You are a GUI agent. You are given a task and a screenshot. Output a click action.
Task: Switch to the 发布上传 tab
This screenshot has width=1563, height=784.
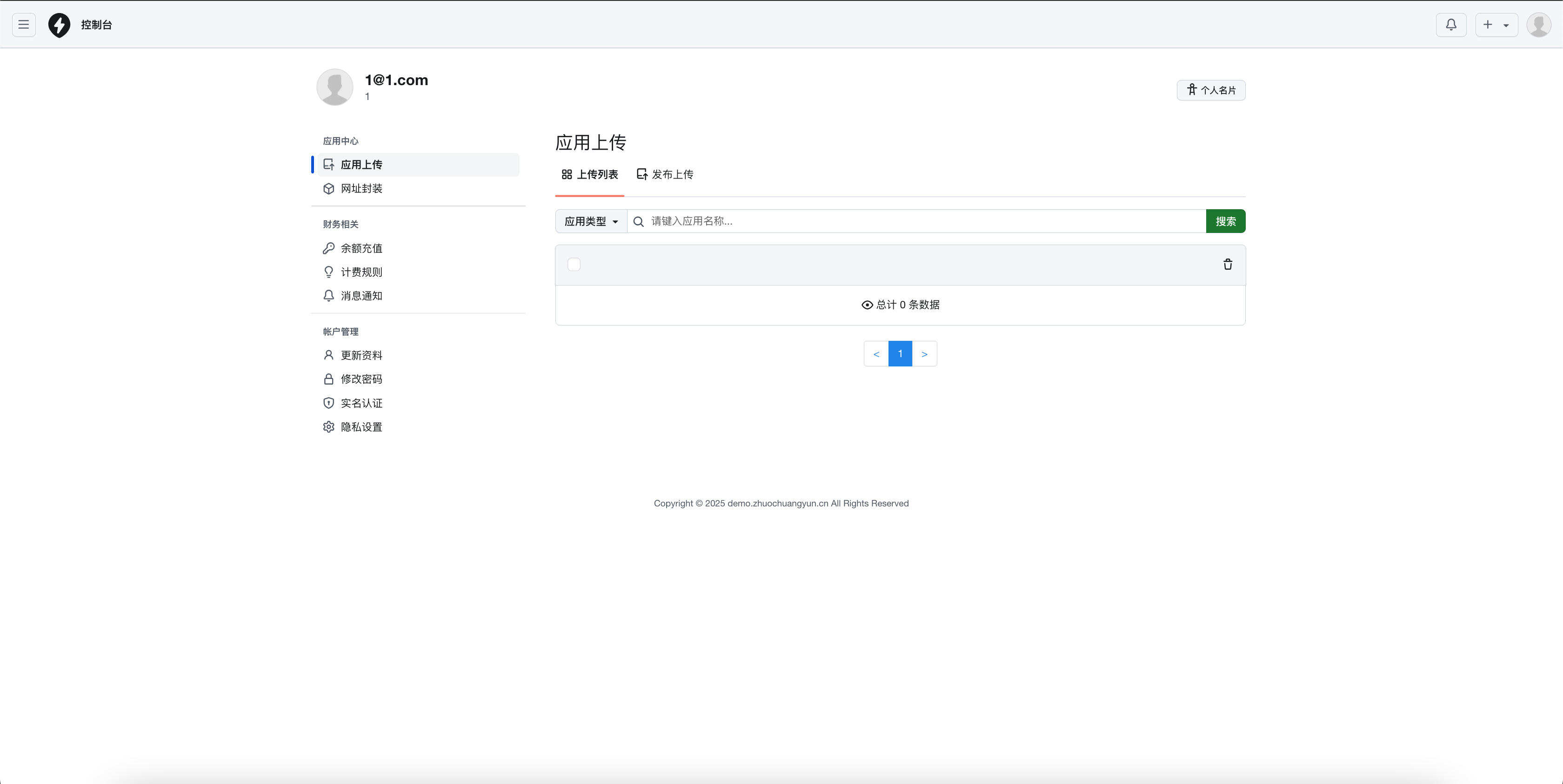665,175
